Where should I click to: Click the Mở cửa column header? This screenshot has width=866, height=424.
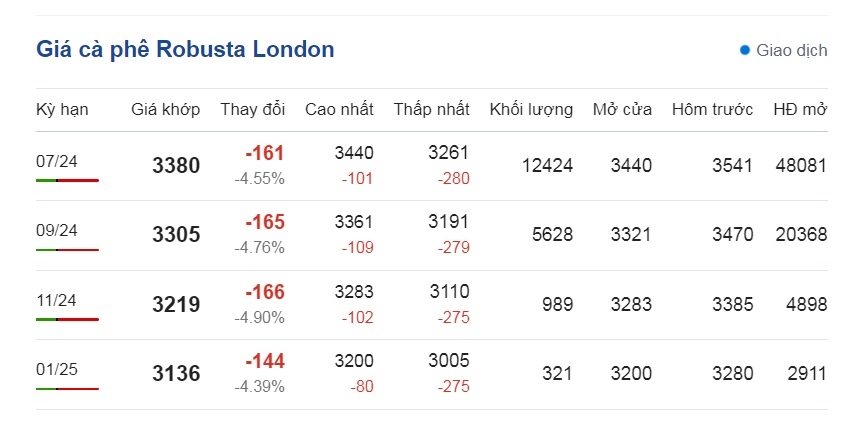click(622, 109)
